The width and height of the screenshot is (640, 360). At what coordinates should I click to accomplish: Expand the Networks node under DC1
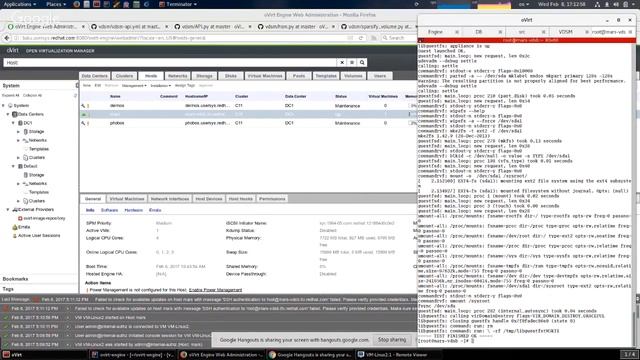[18, 140]
